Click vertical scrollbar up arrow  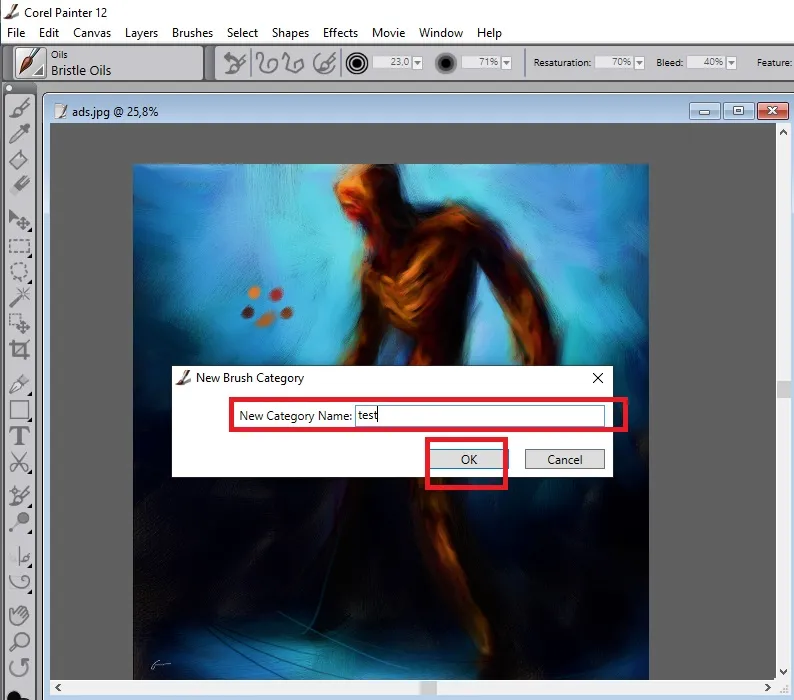coord(783,132)
